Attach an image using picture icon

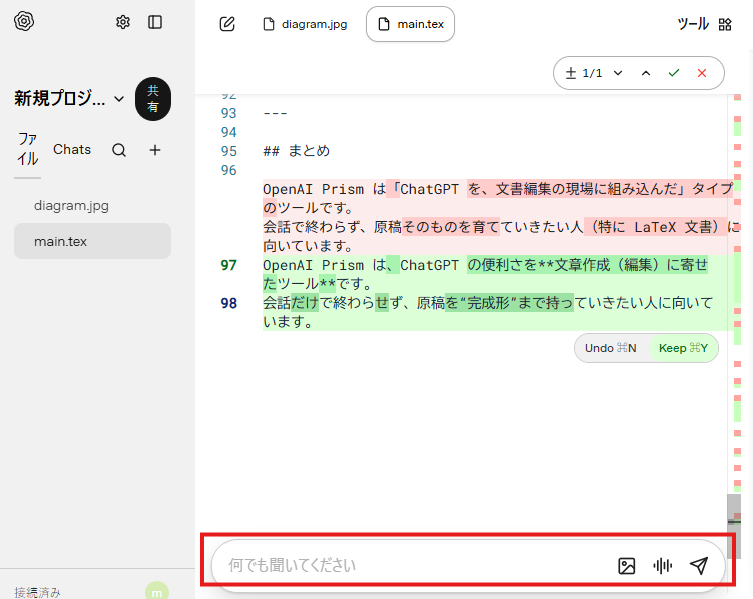click(x=627, y=566)
